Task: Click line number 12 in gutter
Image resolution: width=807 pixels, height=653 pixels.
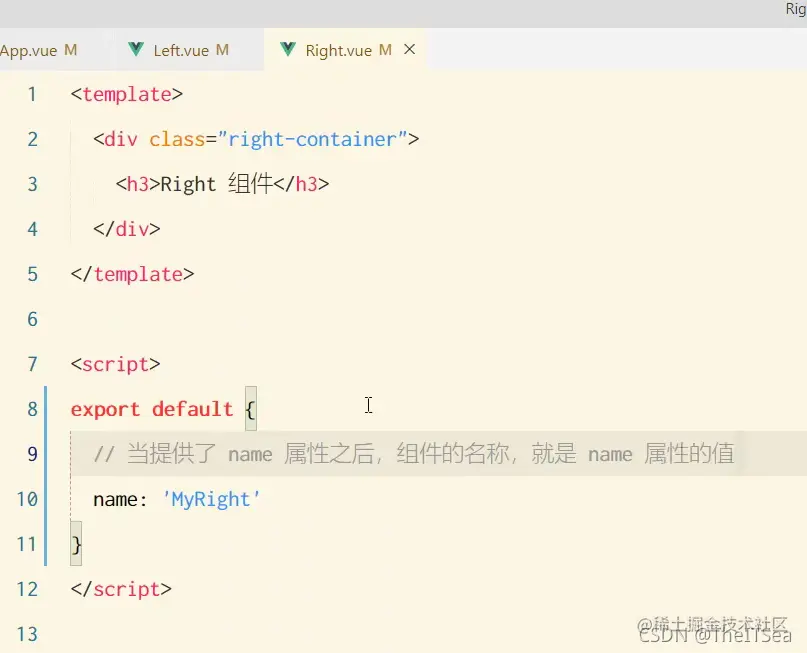Action: click(x=27, y=589)
